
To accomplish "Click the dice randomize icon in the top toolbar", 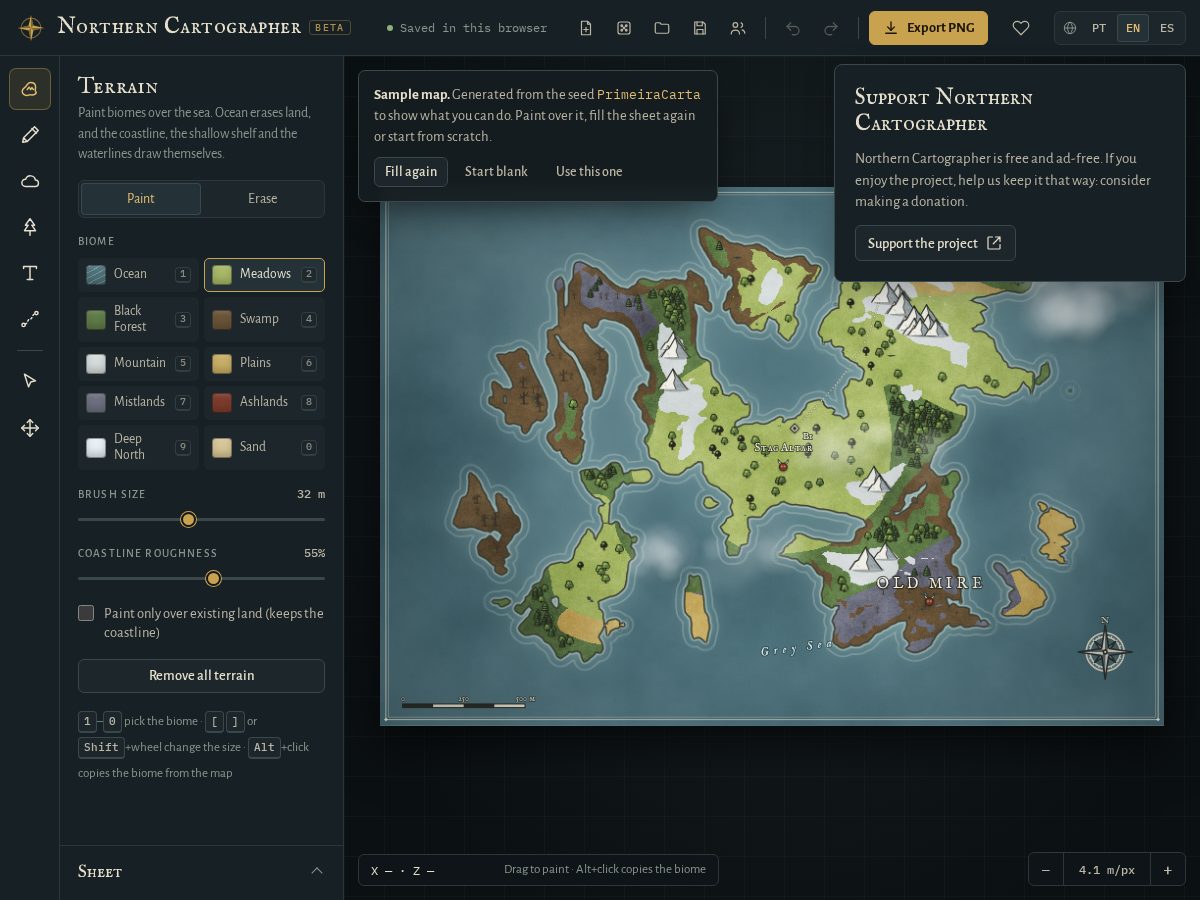I will tap(624, 28).
